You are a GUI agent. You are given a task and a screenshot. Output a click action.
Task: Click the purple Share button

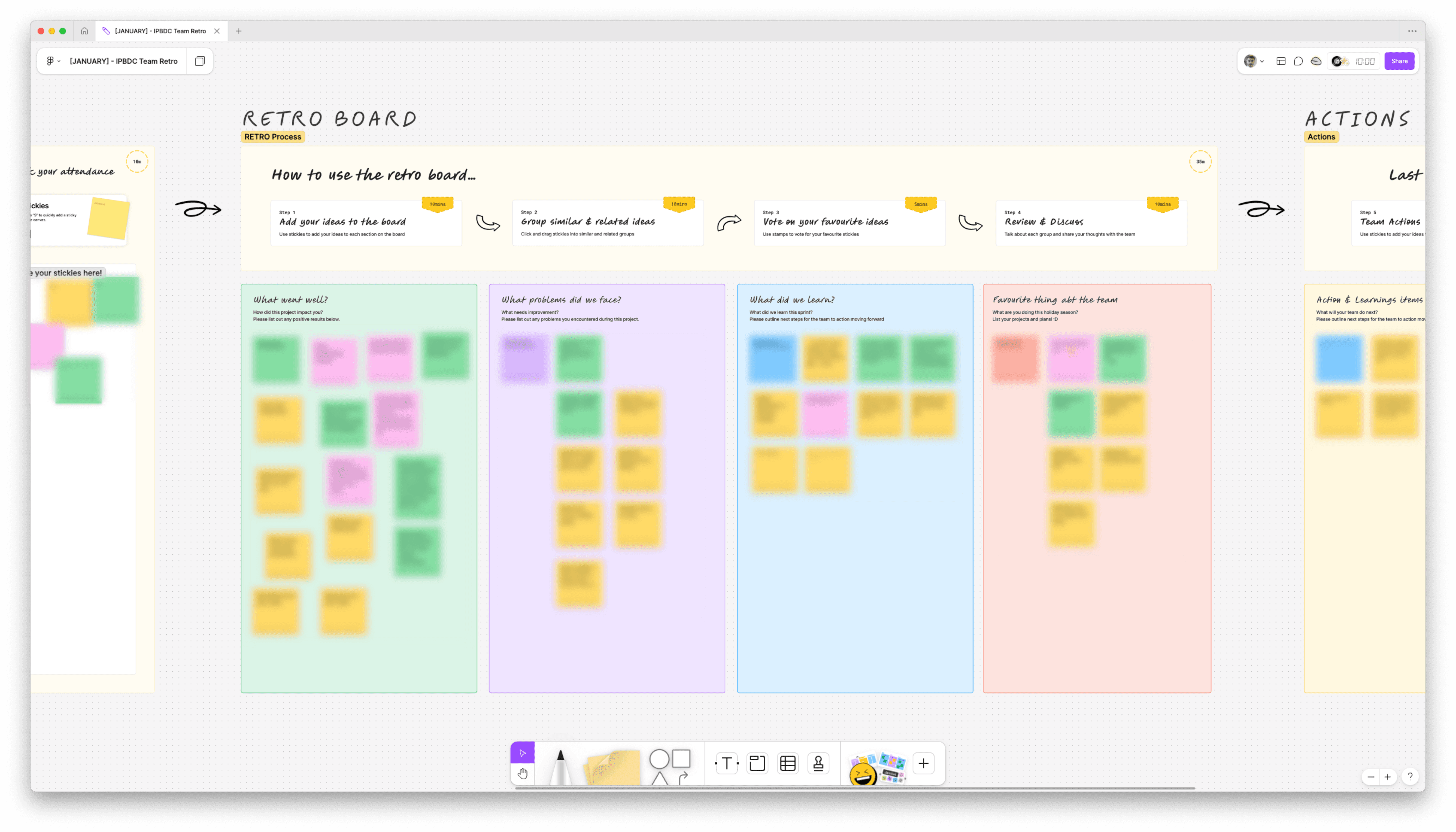[x=1399, y=61]
